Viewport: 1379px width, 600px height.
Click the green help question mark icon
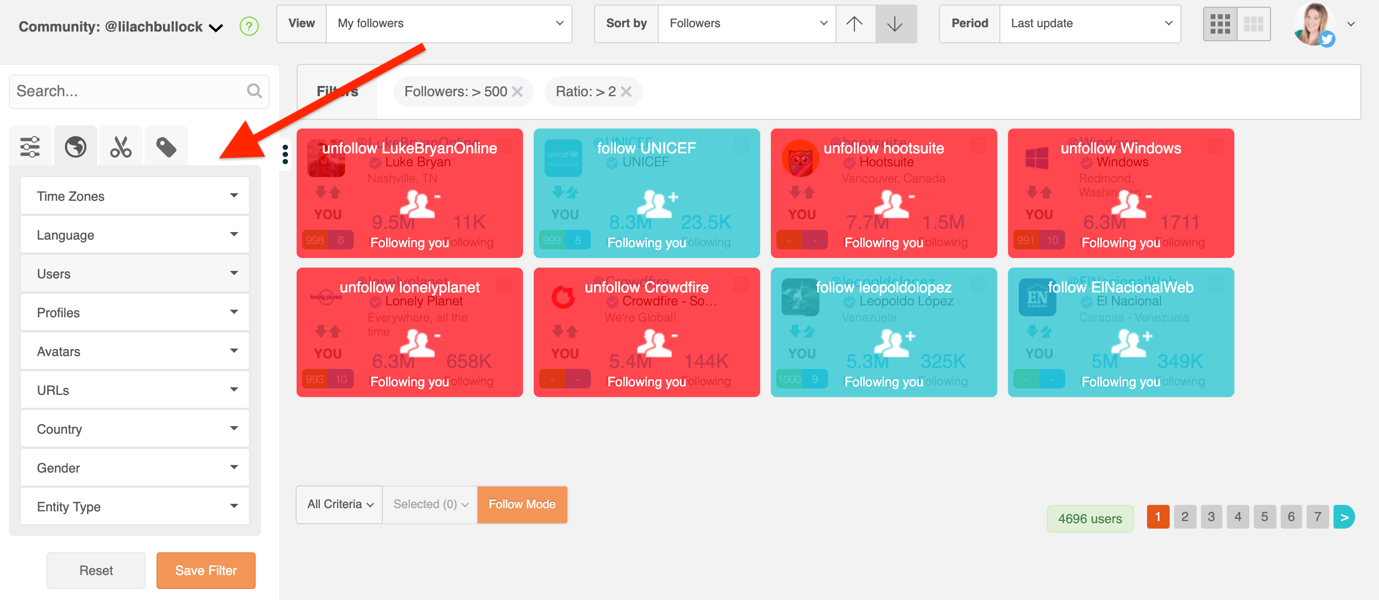(249, 27)
